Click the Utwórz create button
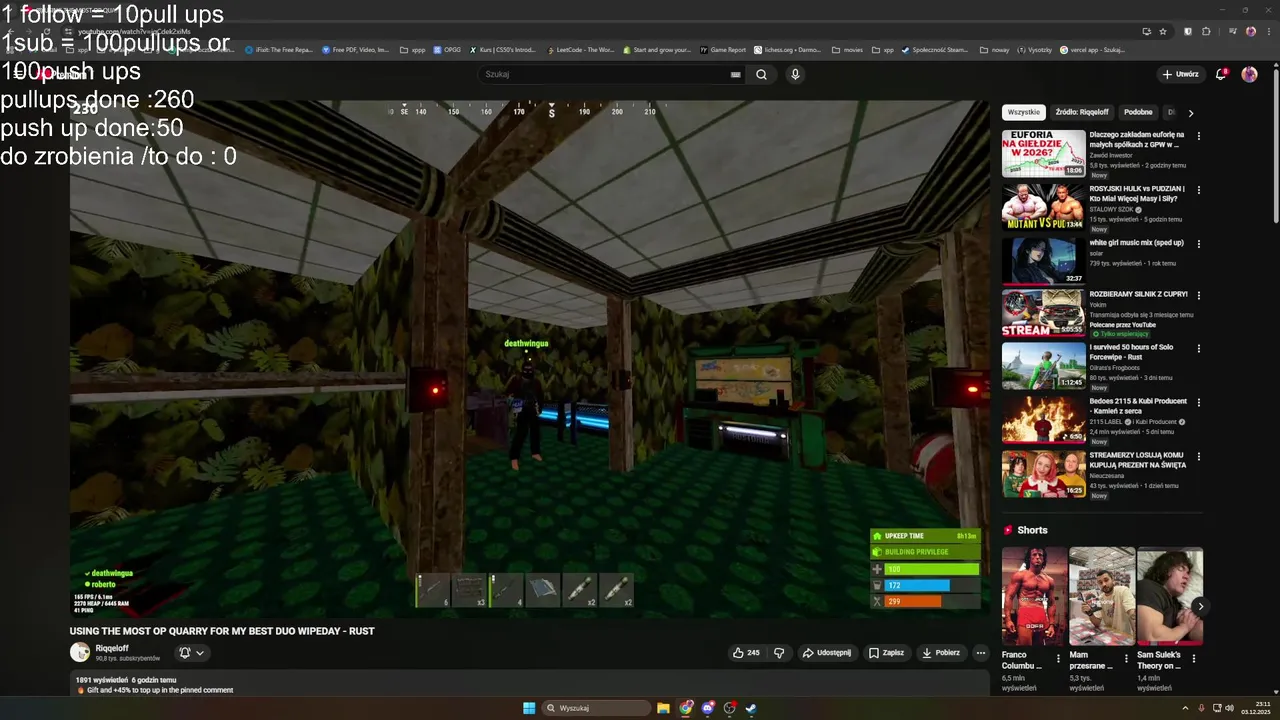The image size is (1280, 720). tap(1180, 74)
